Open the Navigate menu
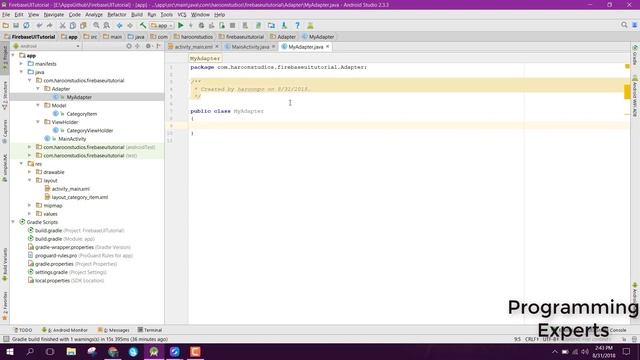Screen dimensions: 640x360 (x=54, y=15)
